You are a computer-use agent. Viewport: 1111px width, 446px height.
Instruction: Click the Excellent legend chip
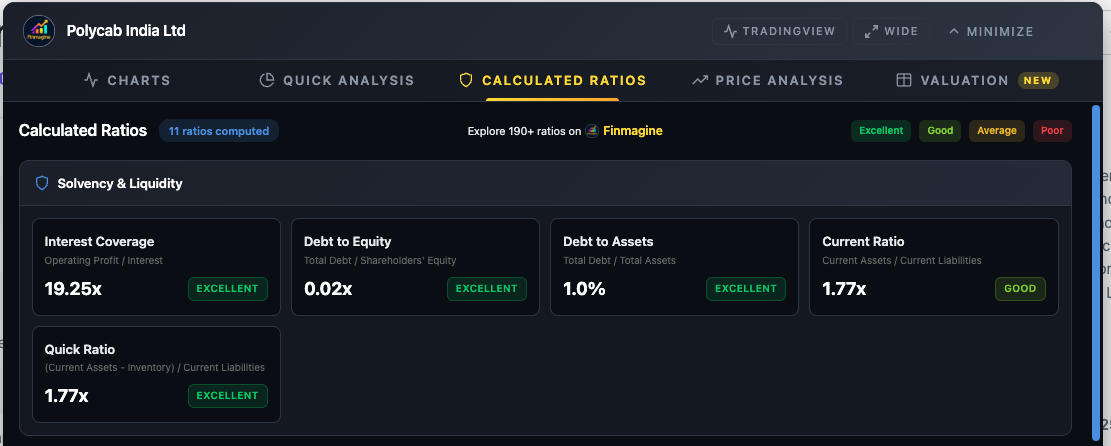tap(881, 130)
